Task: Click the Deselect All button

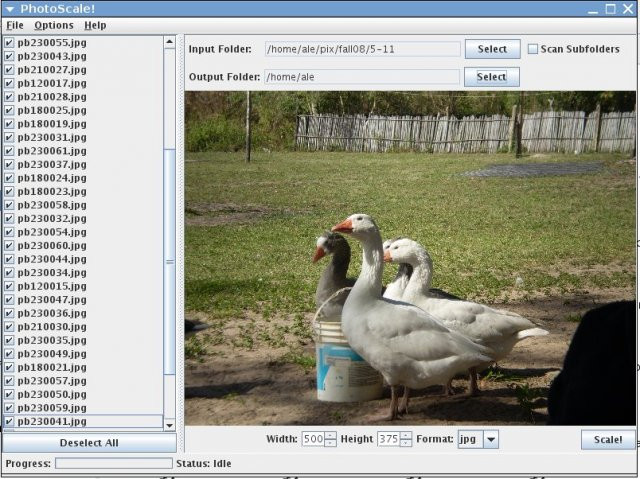Action: pyautogui.click(x=89, y=443)
